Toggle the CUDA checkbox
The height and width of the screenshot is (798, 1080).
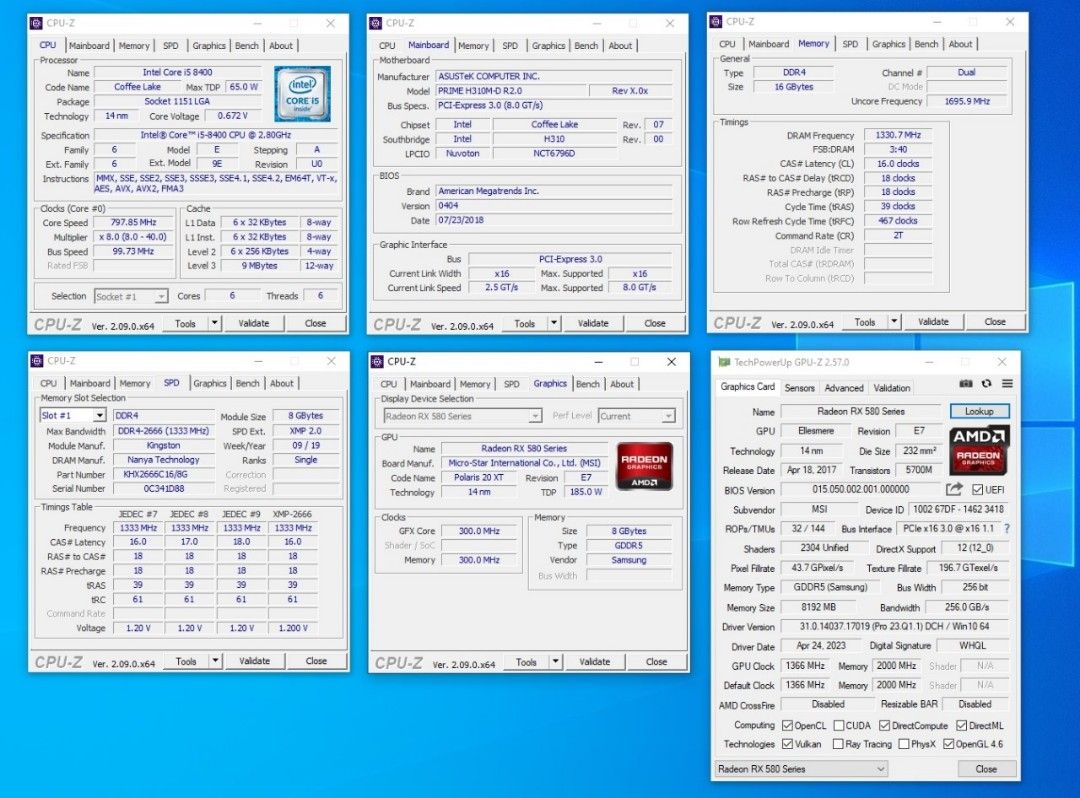pyautogui.click(x=838, y=725)
